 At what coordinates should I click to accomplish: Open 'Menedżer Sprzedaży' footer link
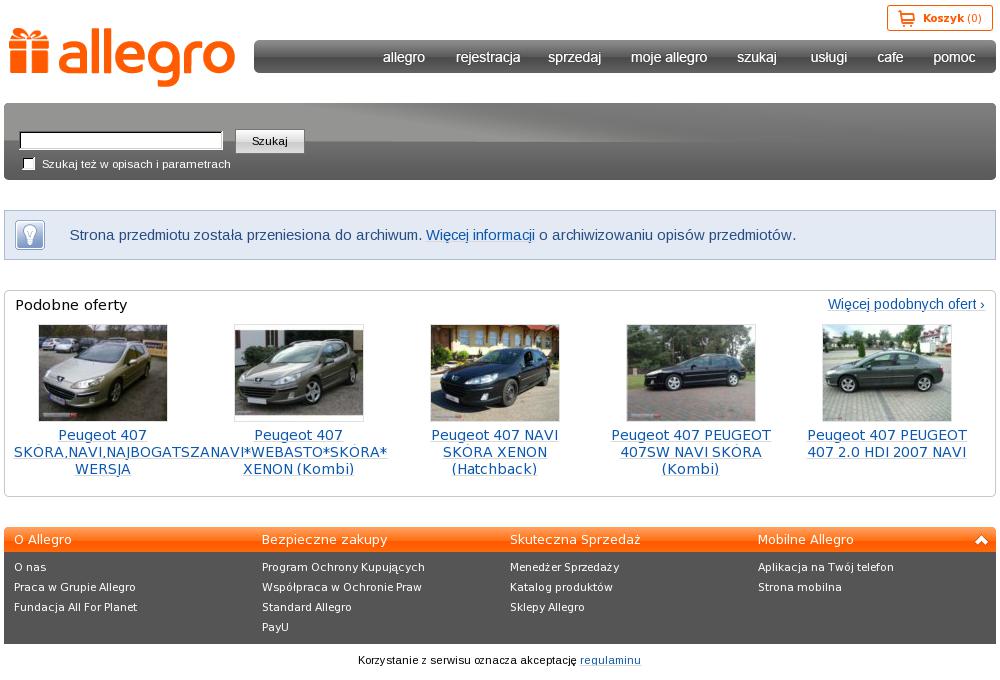click(x=564, y=567)
